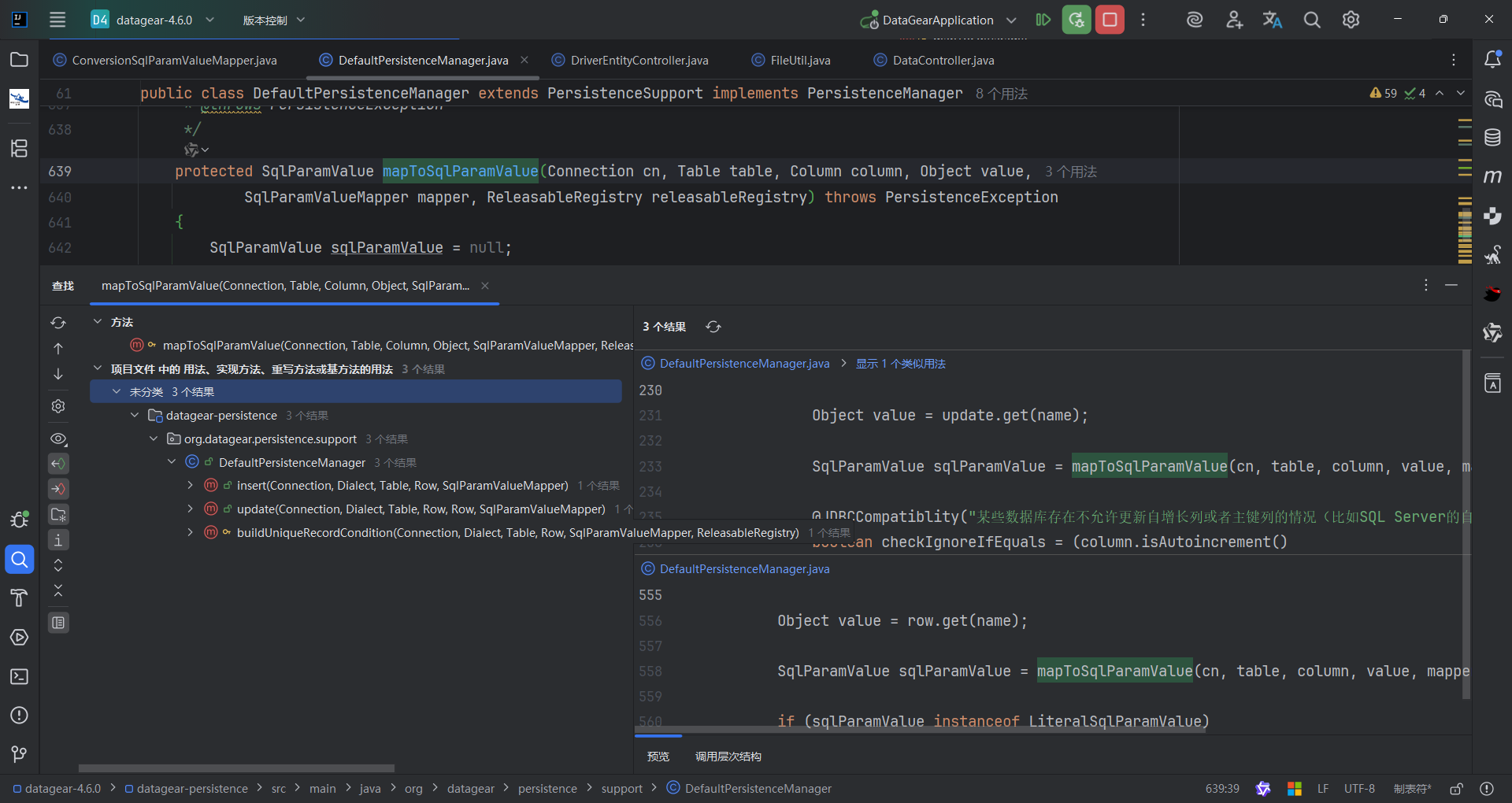Close the DefaultPersistenceManager.java editor tab
This screenshot has height=803, width=1512.
pyautogui.click(x=524, y=60)
